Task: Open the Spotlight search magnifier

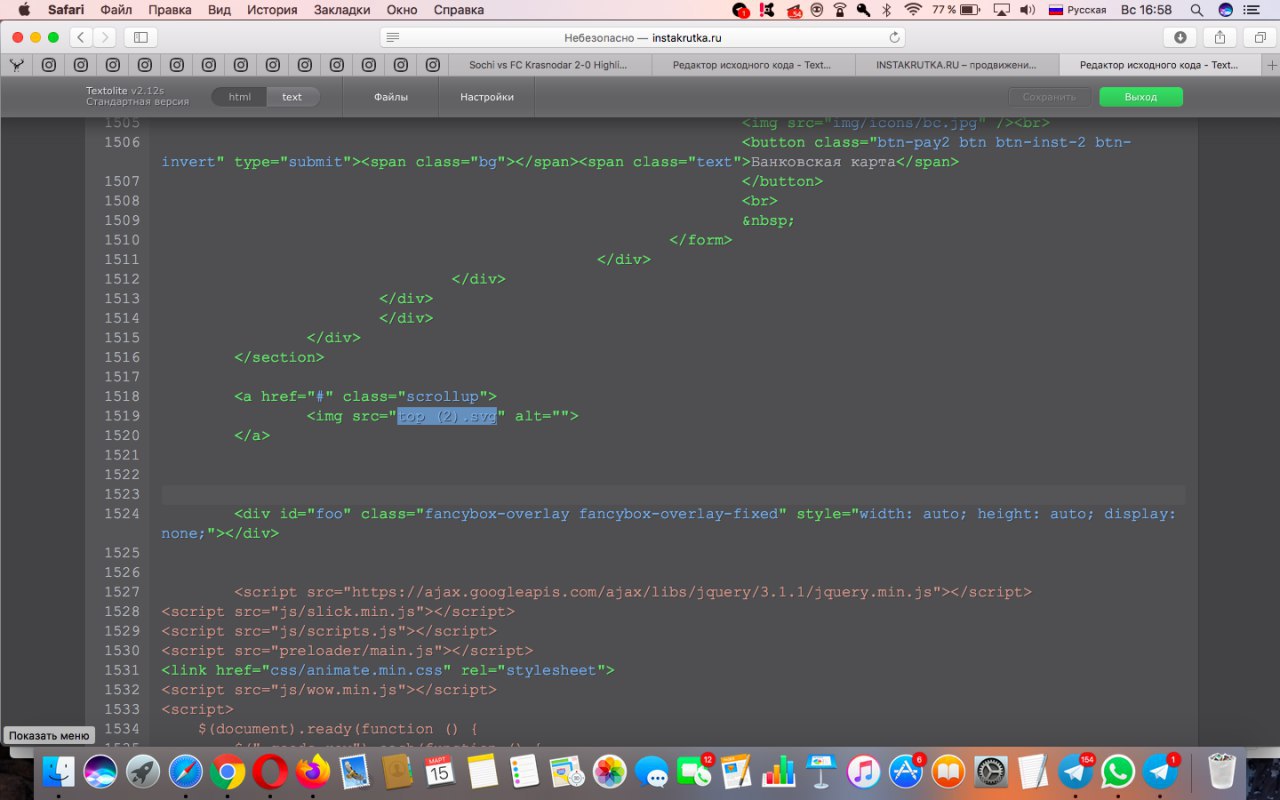Action: 1197,10
